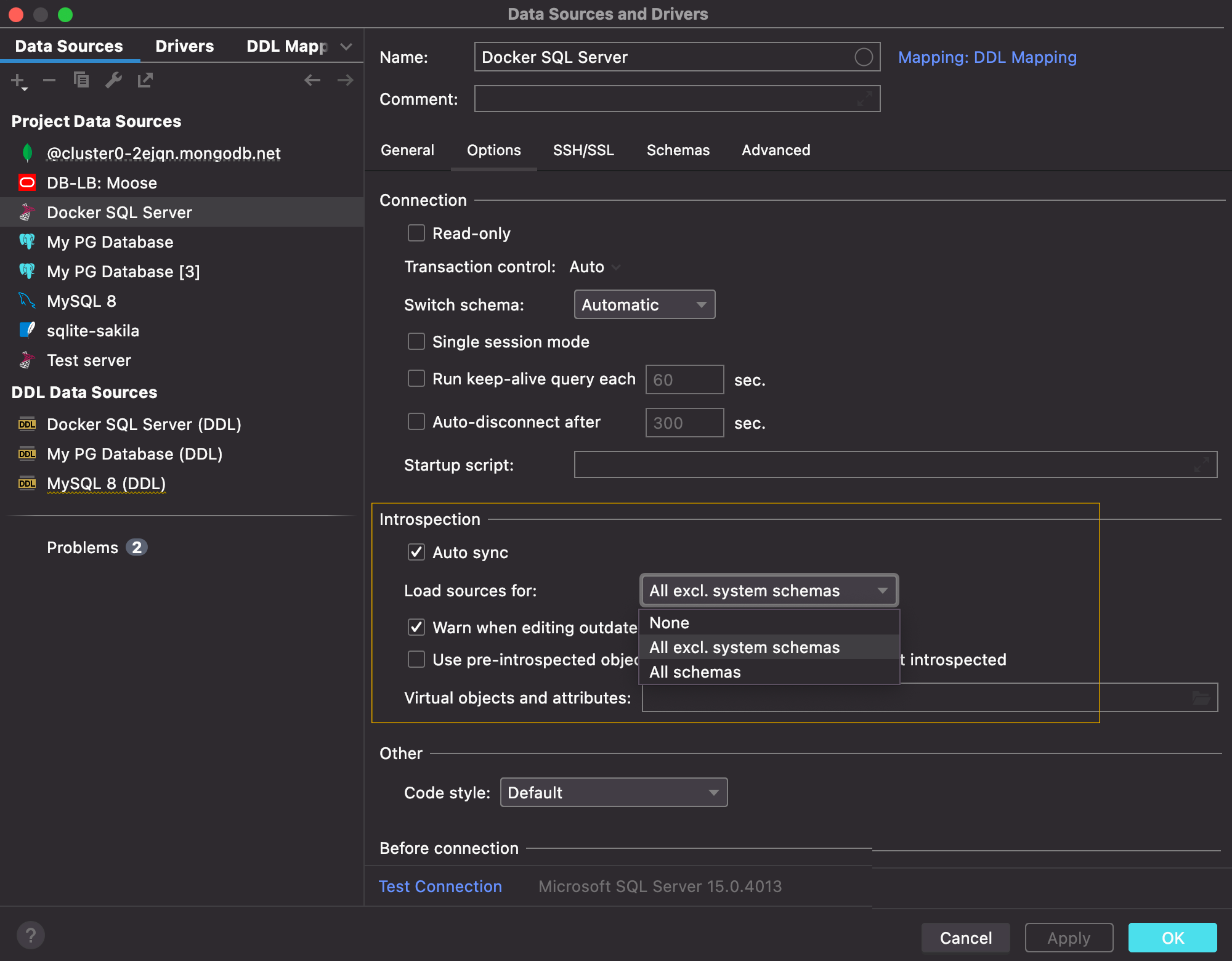
Task: Click the Test Connection link
Action: click(440, 886)
